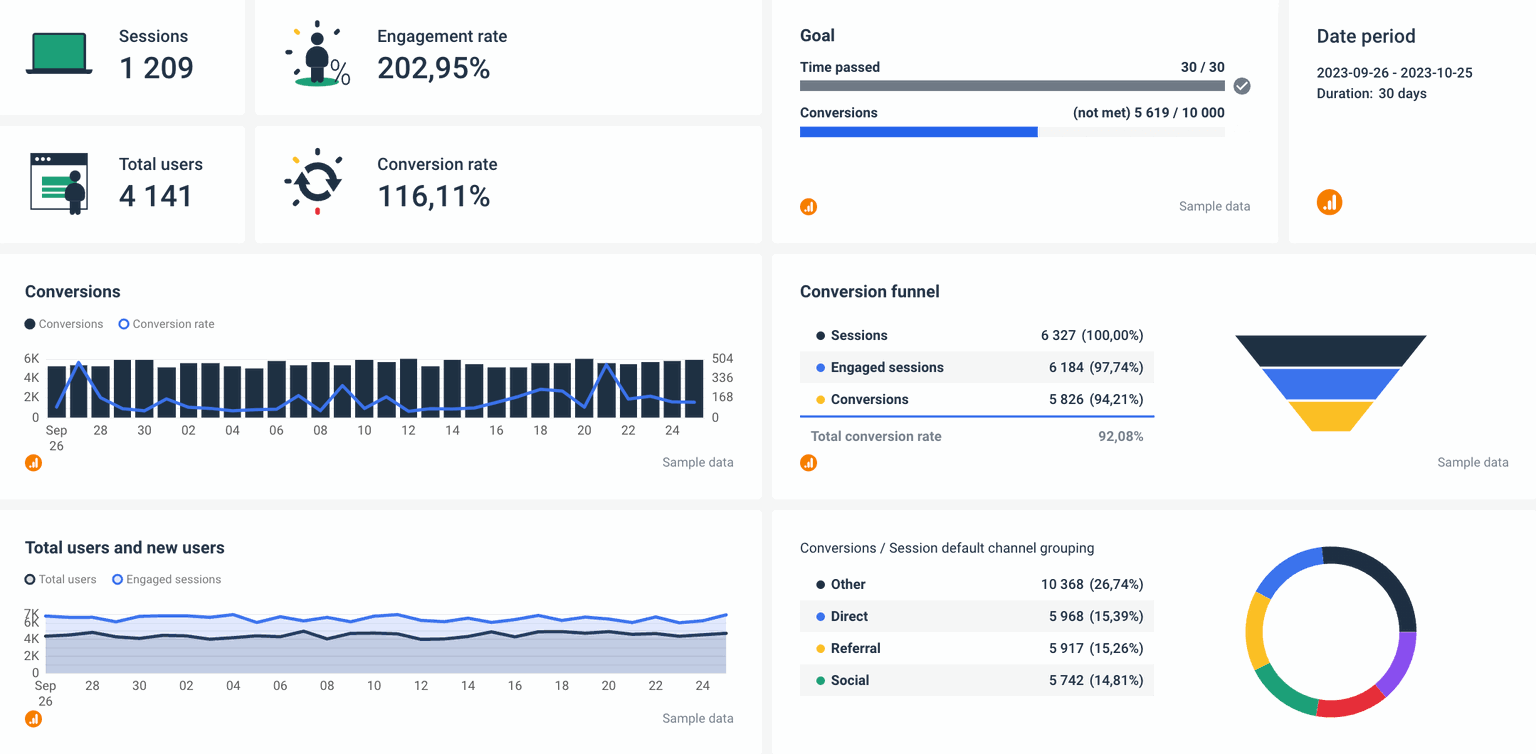Click the Total users browser icon
The image size is (1536, 754).
59,183
